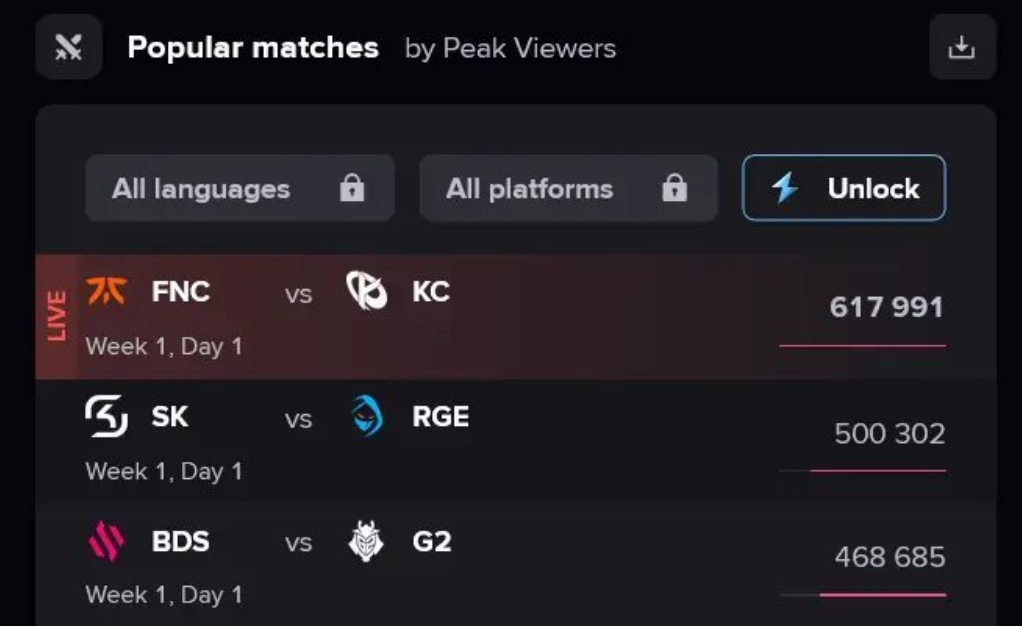The height and width of the screenshot is (626, 1022).
Task: Click the G2 Esports logo
Action: click(x=366, y=542)
